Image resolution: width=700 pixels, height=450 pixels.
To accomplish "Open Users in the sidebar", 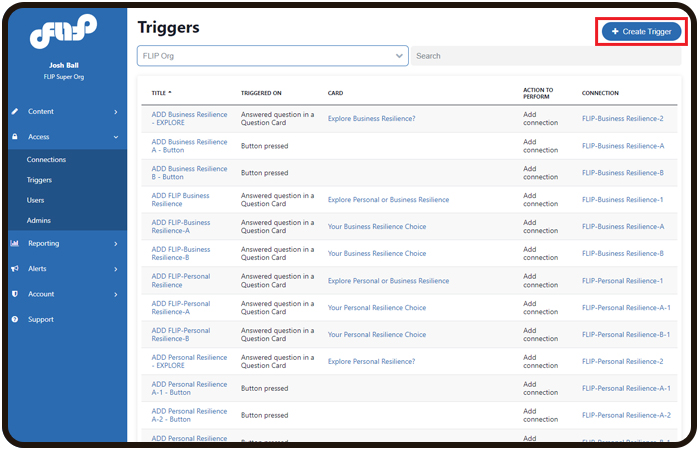I will [x=35, y=200].
